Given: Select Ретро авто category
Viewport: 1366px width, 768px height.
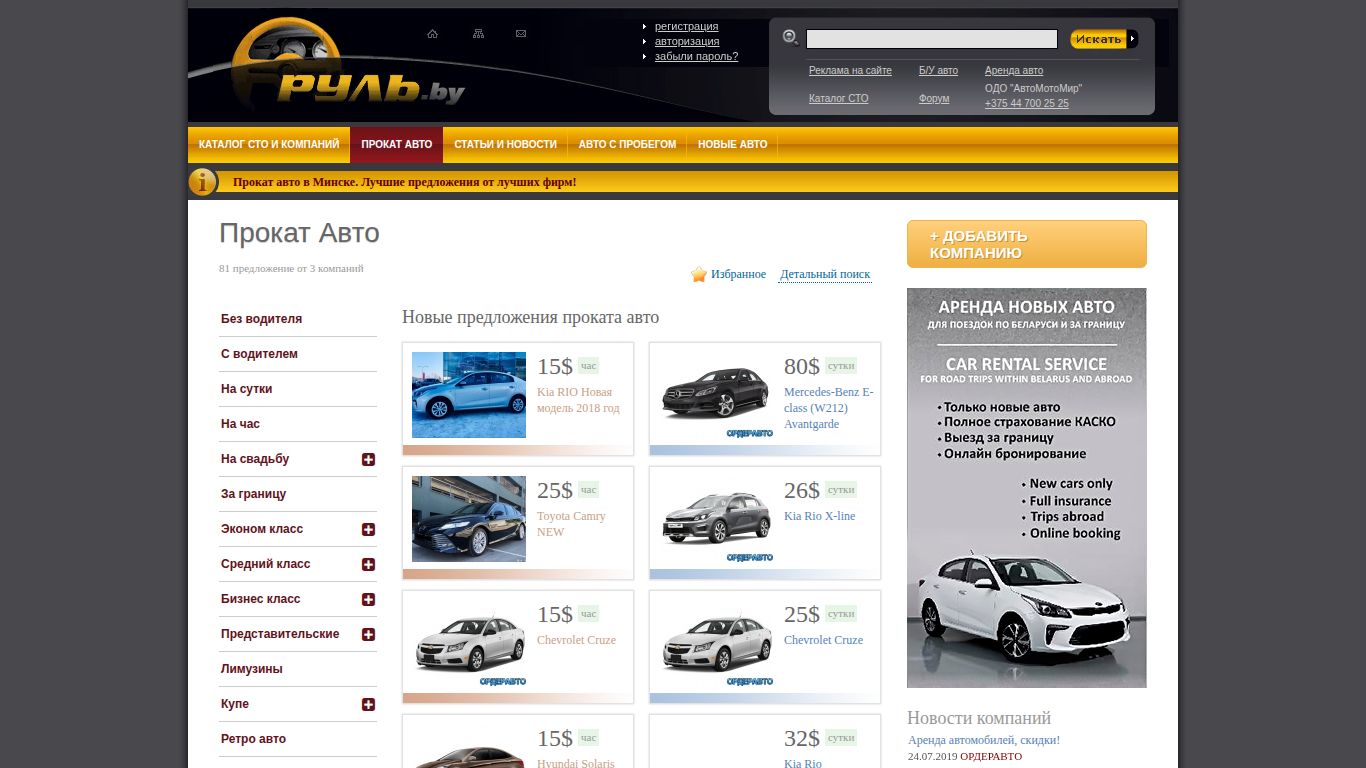Looking at the screenshot, I should 253,739.
